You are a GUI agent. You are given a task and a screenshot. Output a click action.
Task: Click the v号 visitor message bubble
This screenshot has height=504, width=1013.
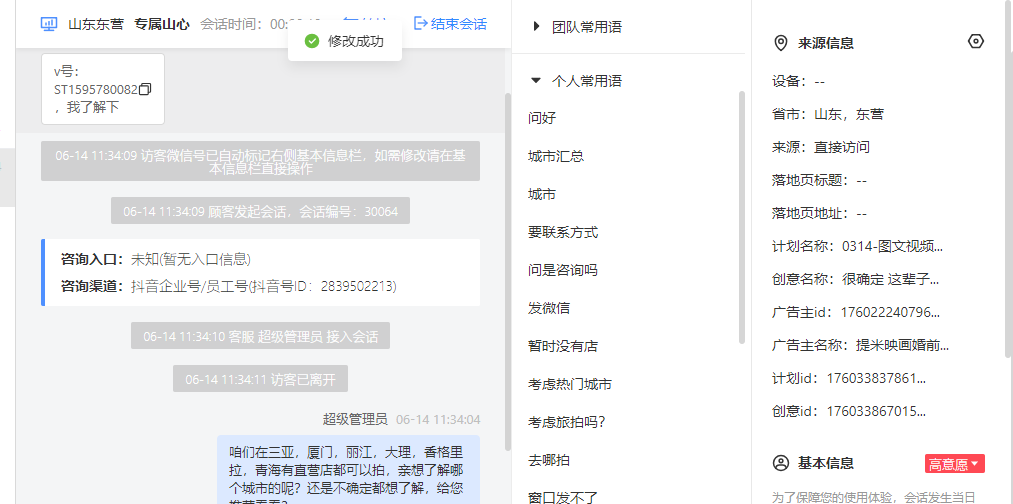[103, 89]
